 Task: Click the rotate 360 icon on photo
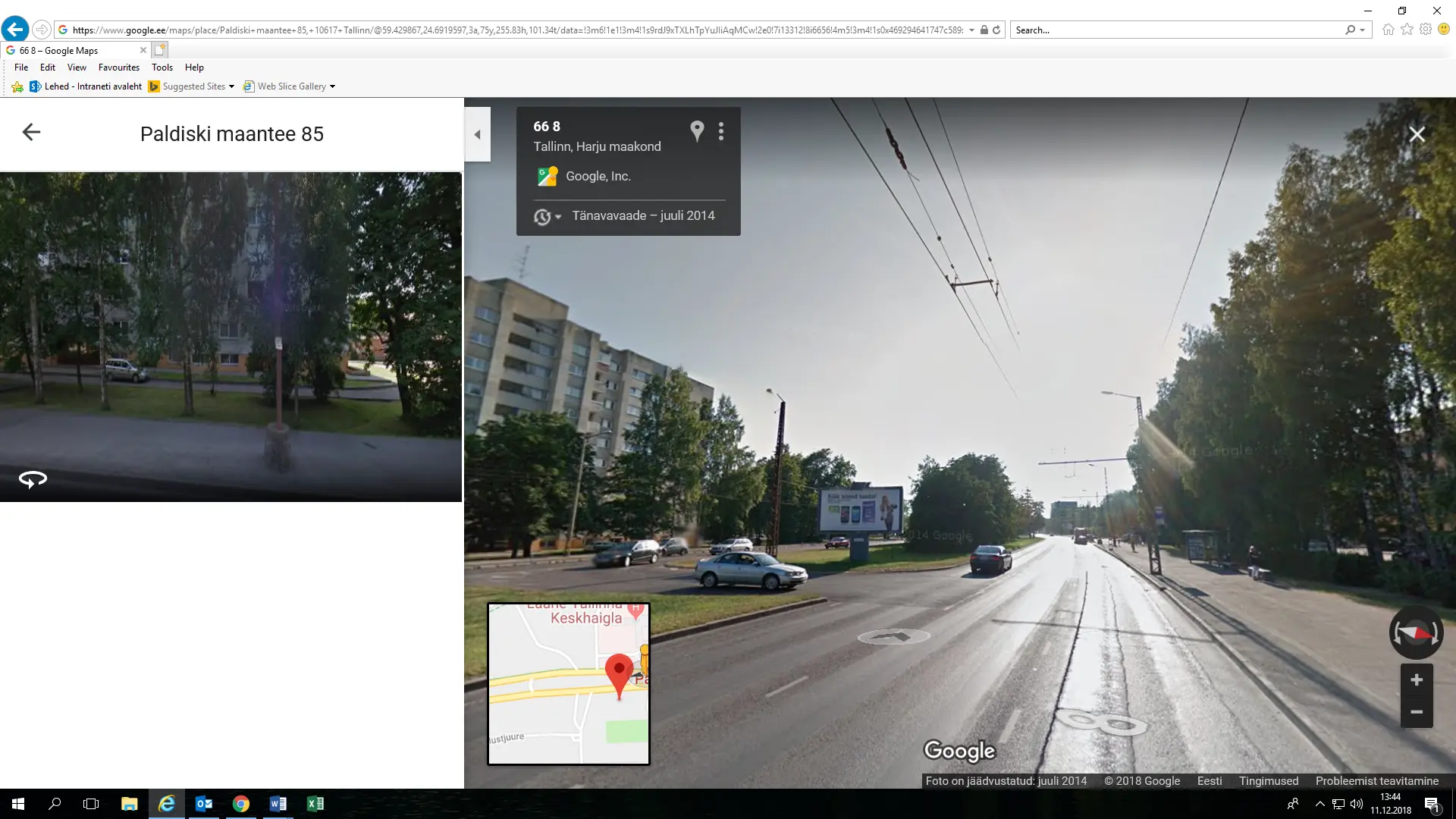[33, 479]
